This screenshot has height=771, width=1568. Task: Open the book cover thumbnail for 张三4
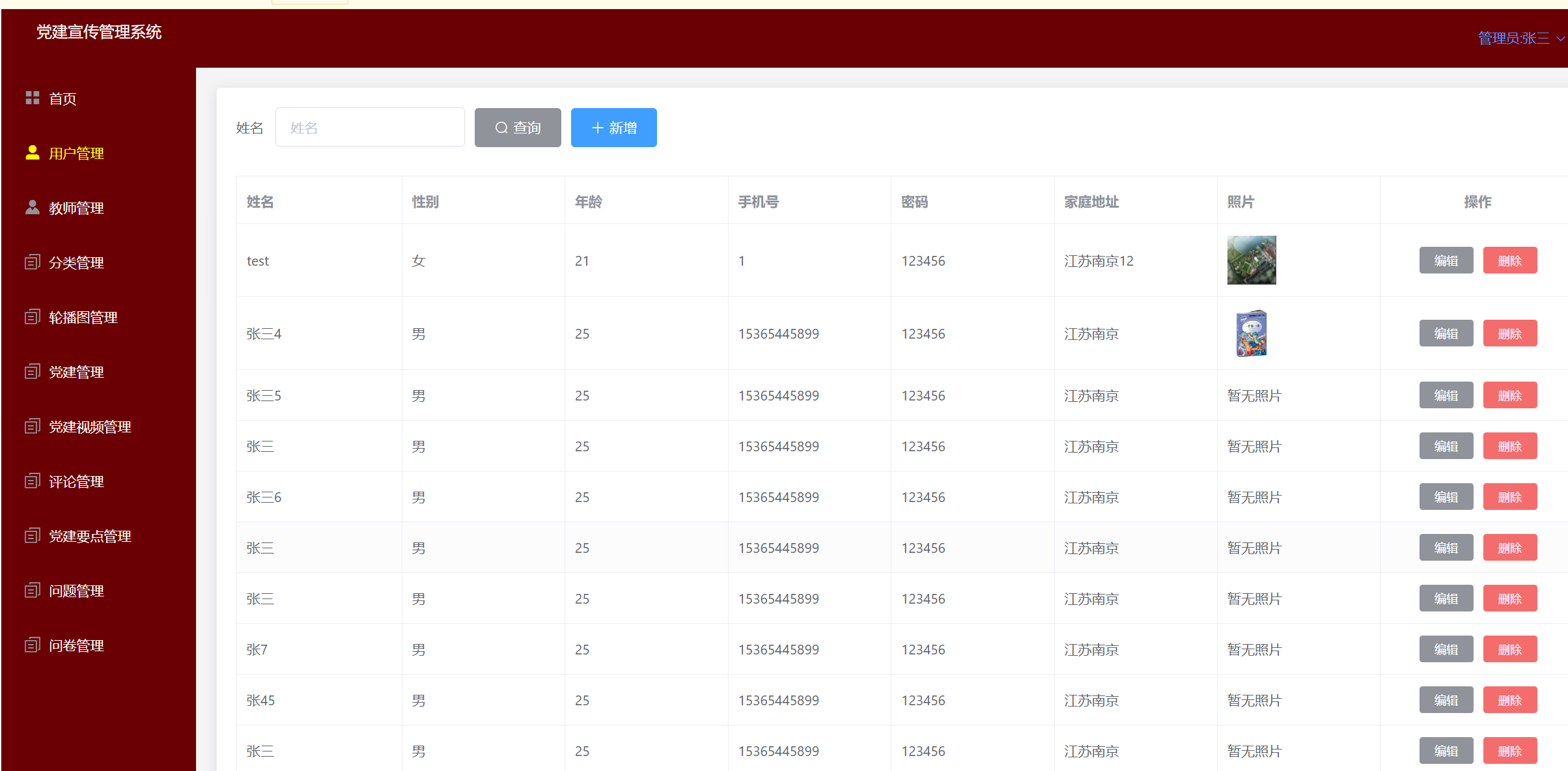tap(1251, 333)
